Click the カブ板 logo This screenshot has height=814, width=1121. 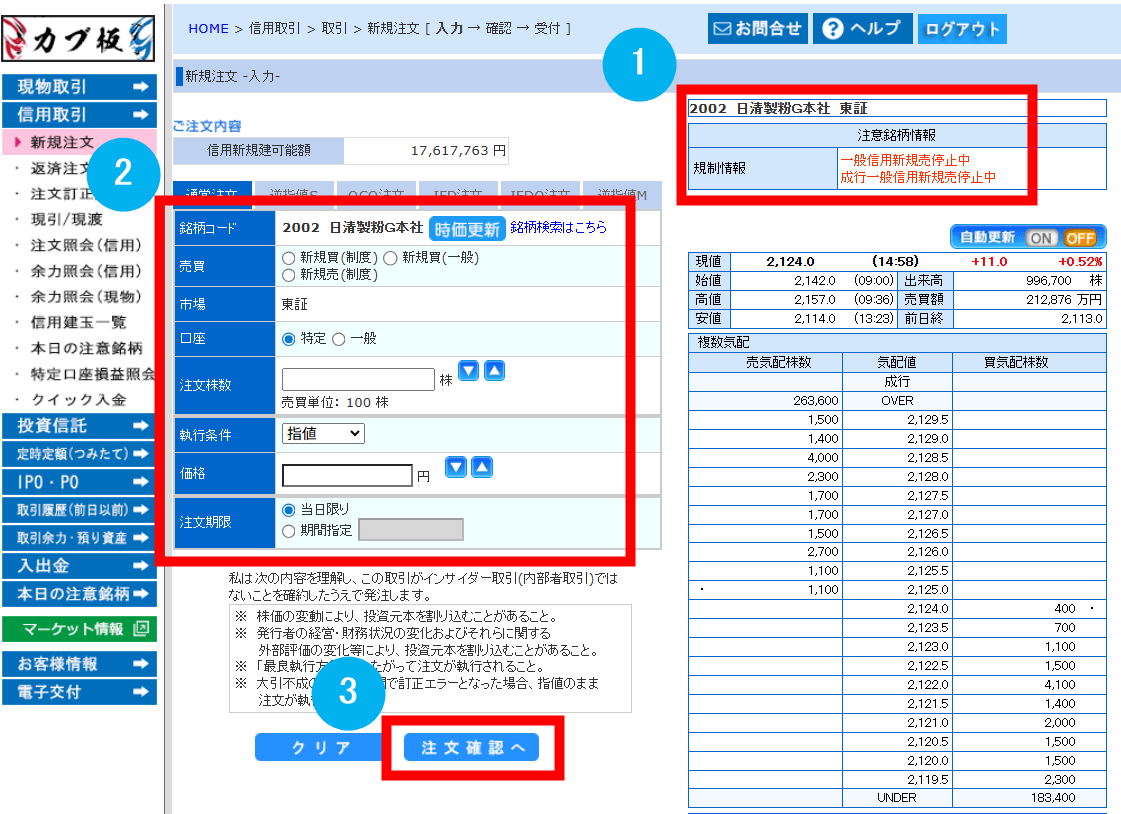78,39
